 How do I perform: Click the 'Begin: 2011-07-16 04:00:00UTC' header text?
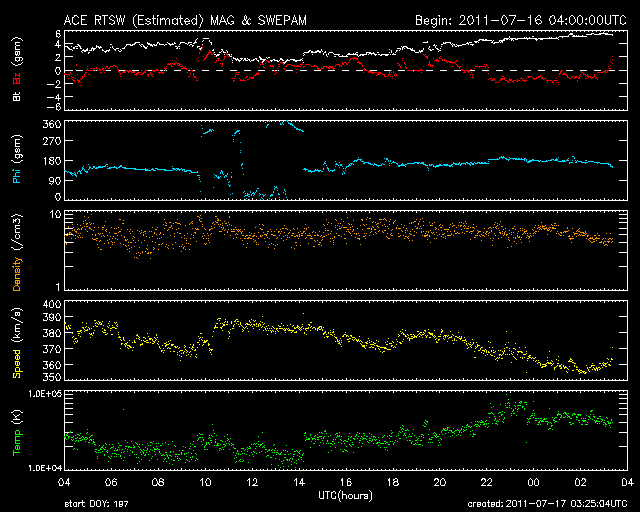(521, 20)
